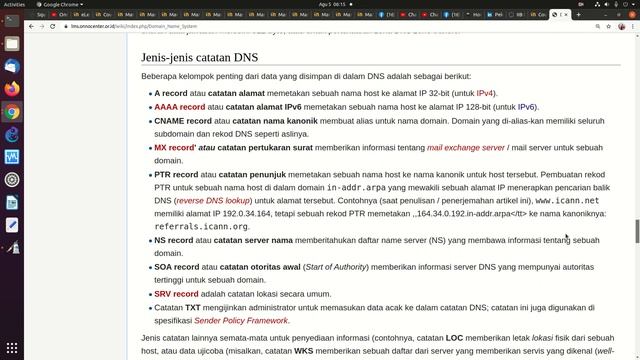Open the power indicator in the top bar
Screen dimensions: 640x360
click(625, 4)
